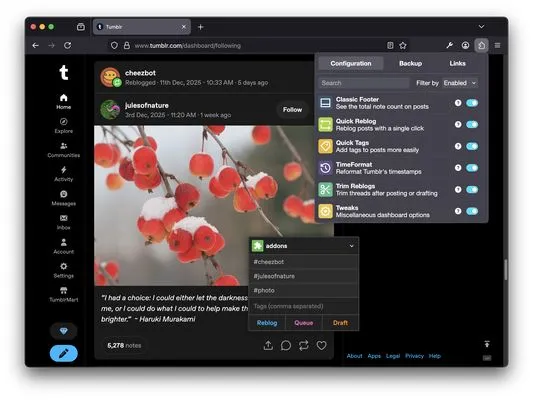Click the extension icon in browser toolbar

481,45
